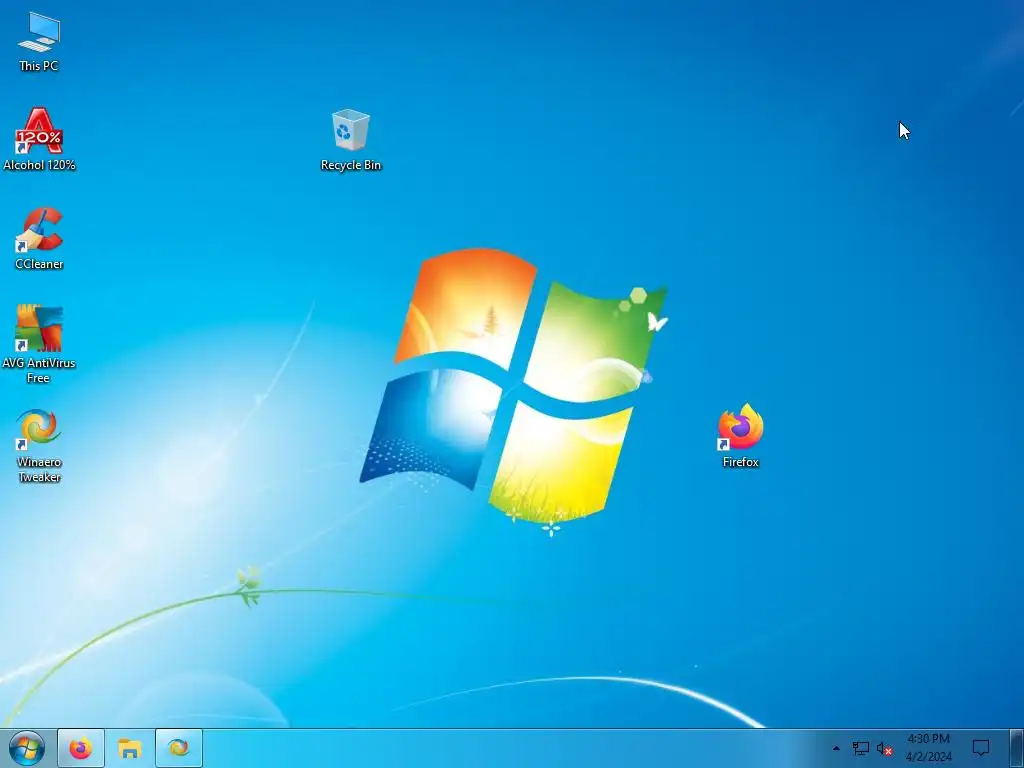
Task: Open File Explorer from the taskbar
Action: point(129,748)
